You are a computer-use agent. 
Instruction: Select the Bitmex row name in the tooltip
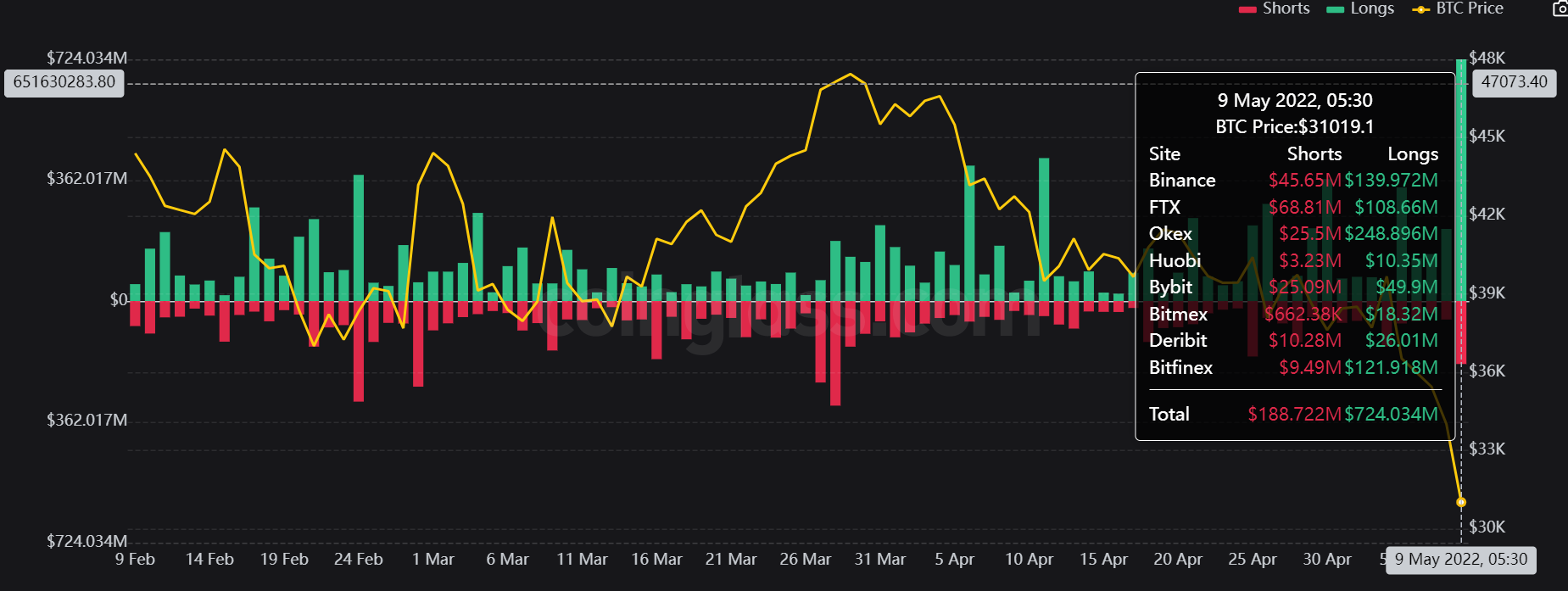coord(1178,314)
